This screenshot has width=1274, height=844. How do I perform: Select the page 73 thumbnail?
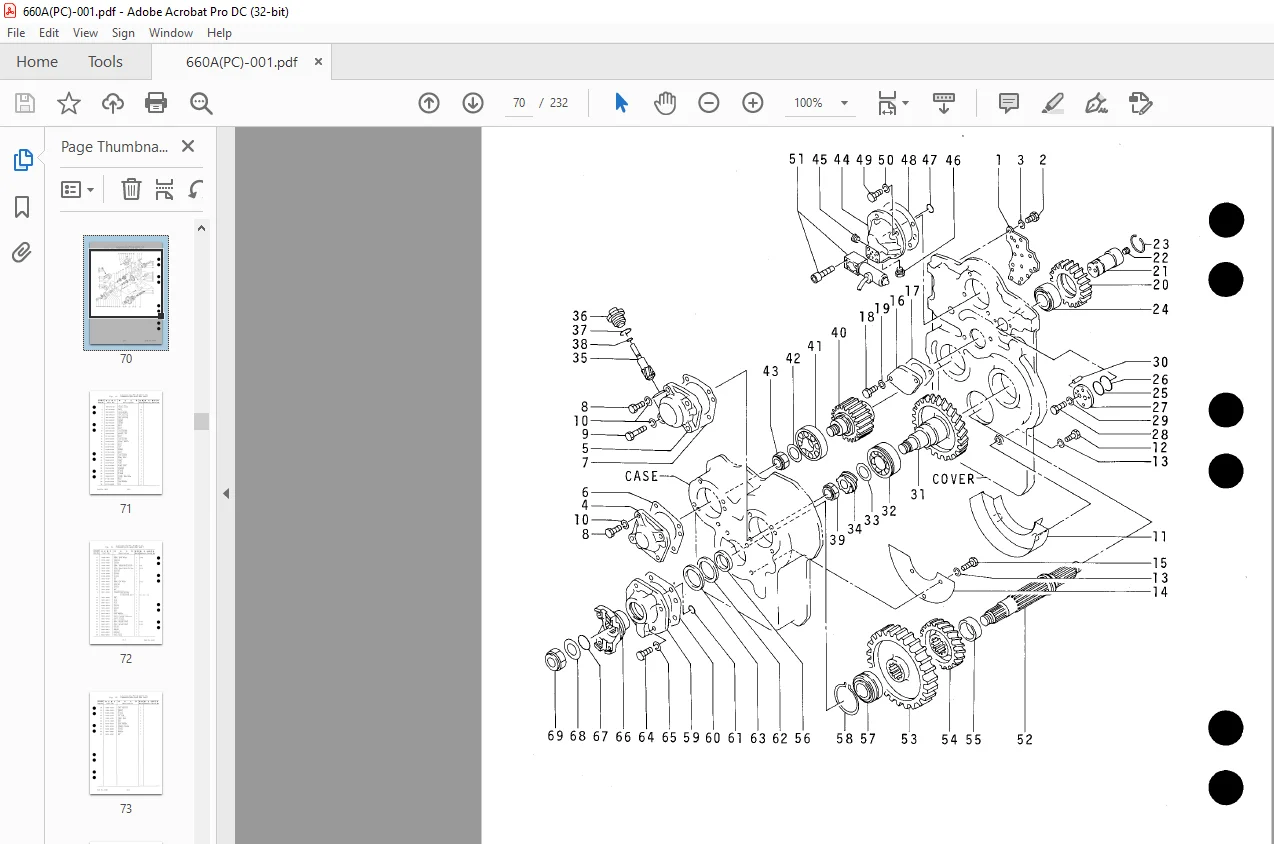coord(126,743)
